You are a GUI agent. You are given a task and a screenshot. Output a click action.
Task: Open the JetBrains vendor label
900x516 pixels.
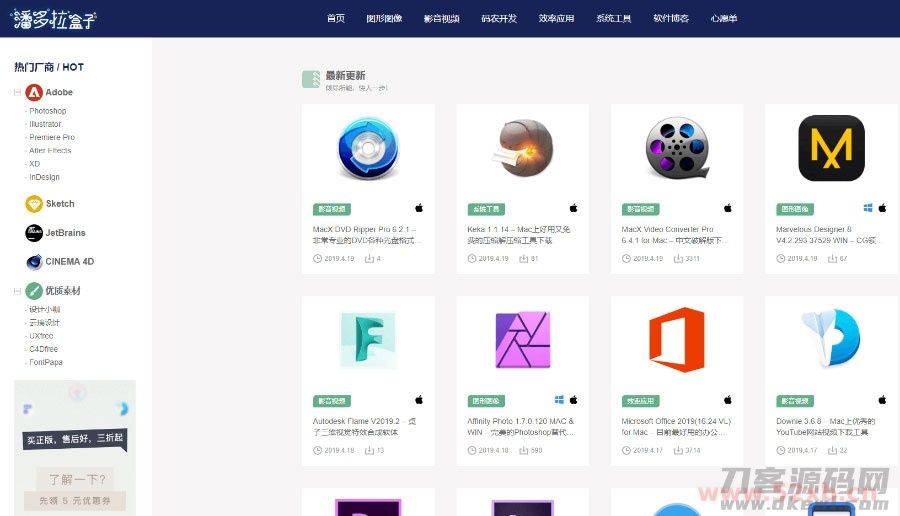[x=65, y=233]
